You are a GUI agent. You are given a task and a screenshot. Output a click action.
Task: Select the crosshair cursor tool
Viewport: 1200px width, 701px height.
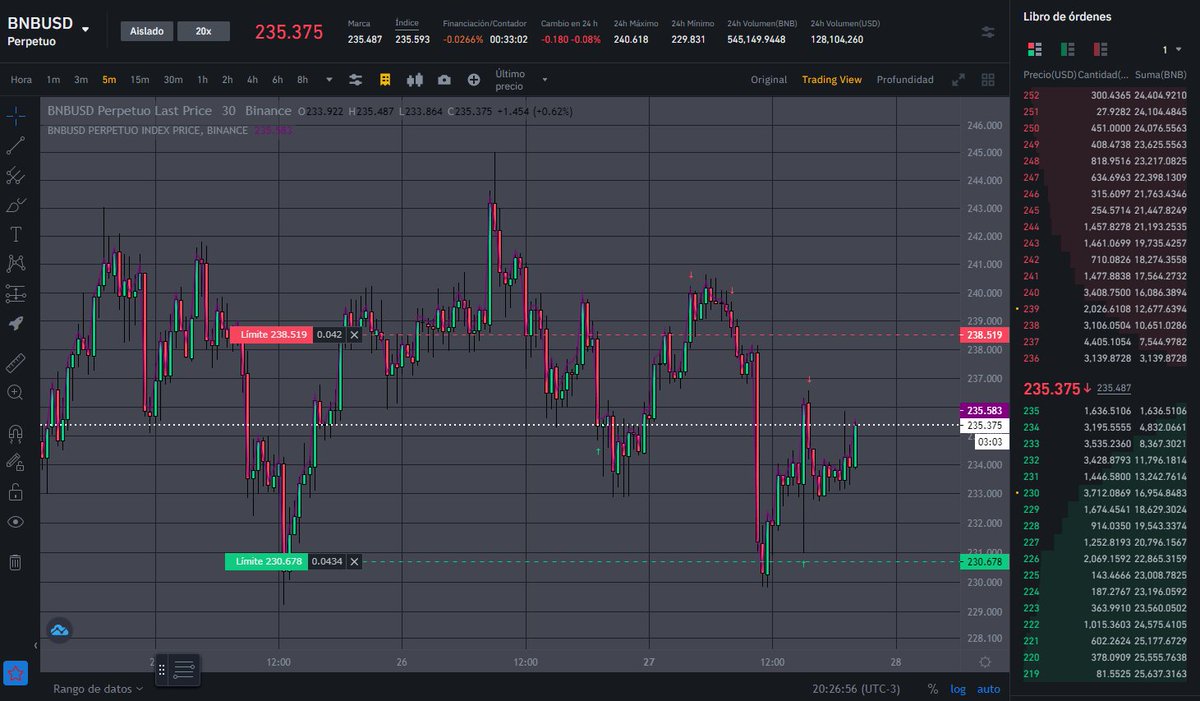coord(15,116)
